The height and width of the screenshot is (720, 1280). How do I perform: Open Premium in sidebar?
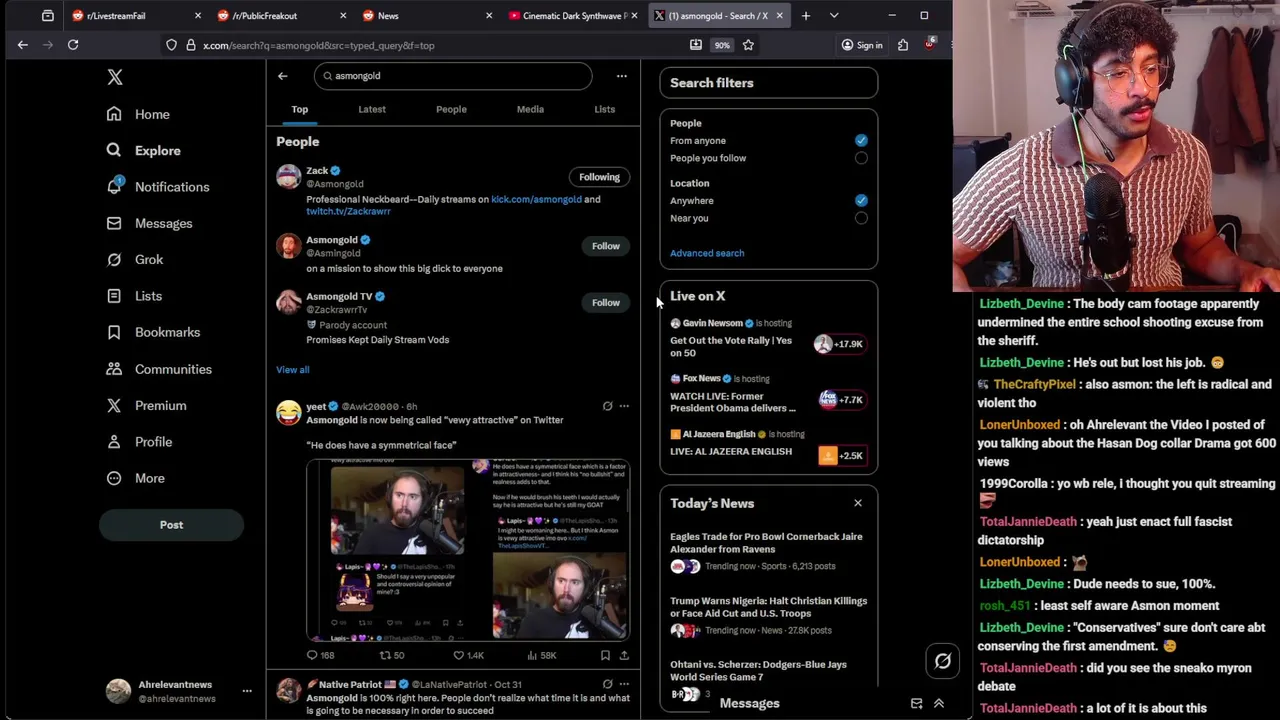(146, 405)
